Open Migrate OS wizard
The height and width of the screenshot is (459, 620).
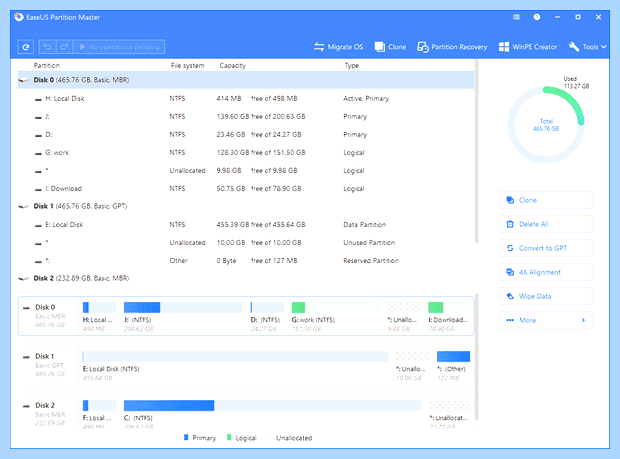[338, 47]
